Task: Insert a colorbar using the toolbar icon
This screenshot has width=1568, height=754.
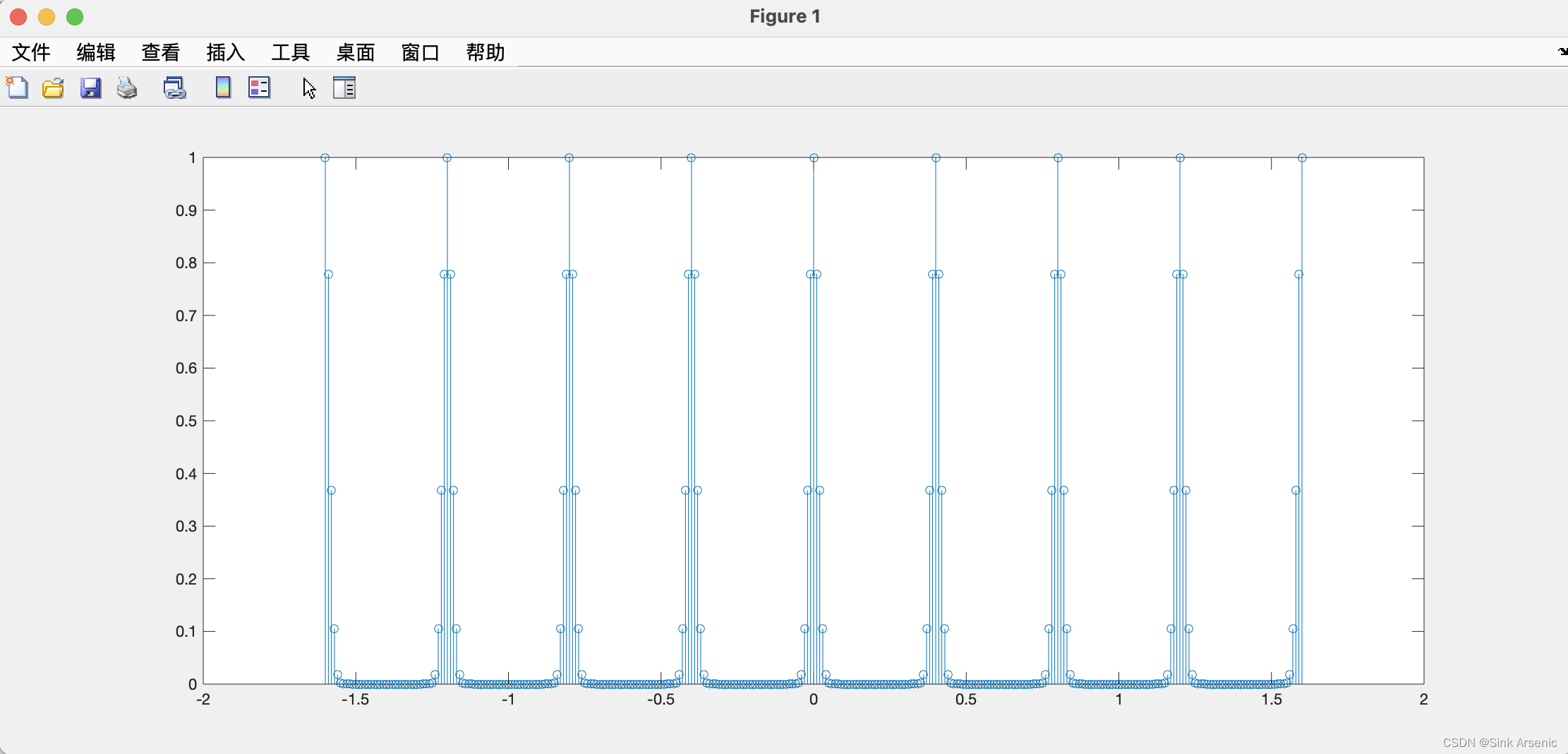Action: tap(223, 88)
